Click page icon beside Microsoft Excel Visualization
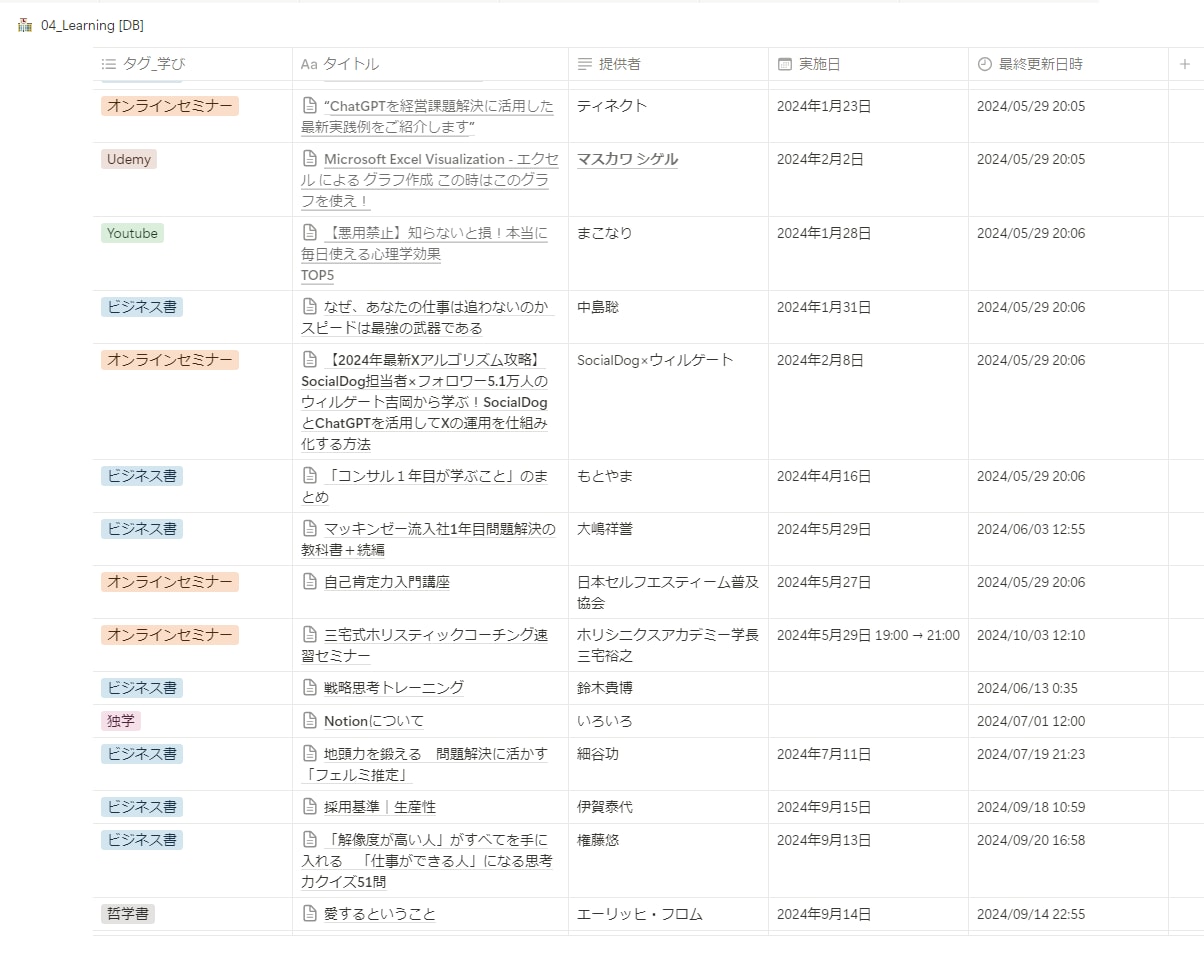The width and height of the screenshot is (1204, 954). [310, 159]
